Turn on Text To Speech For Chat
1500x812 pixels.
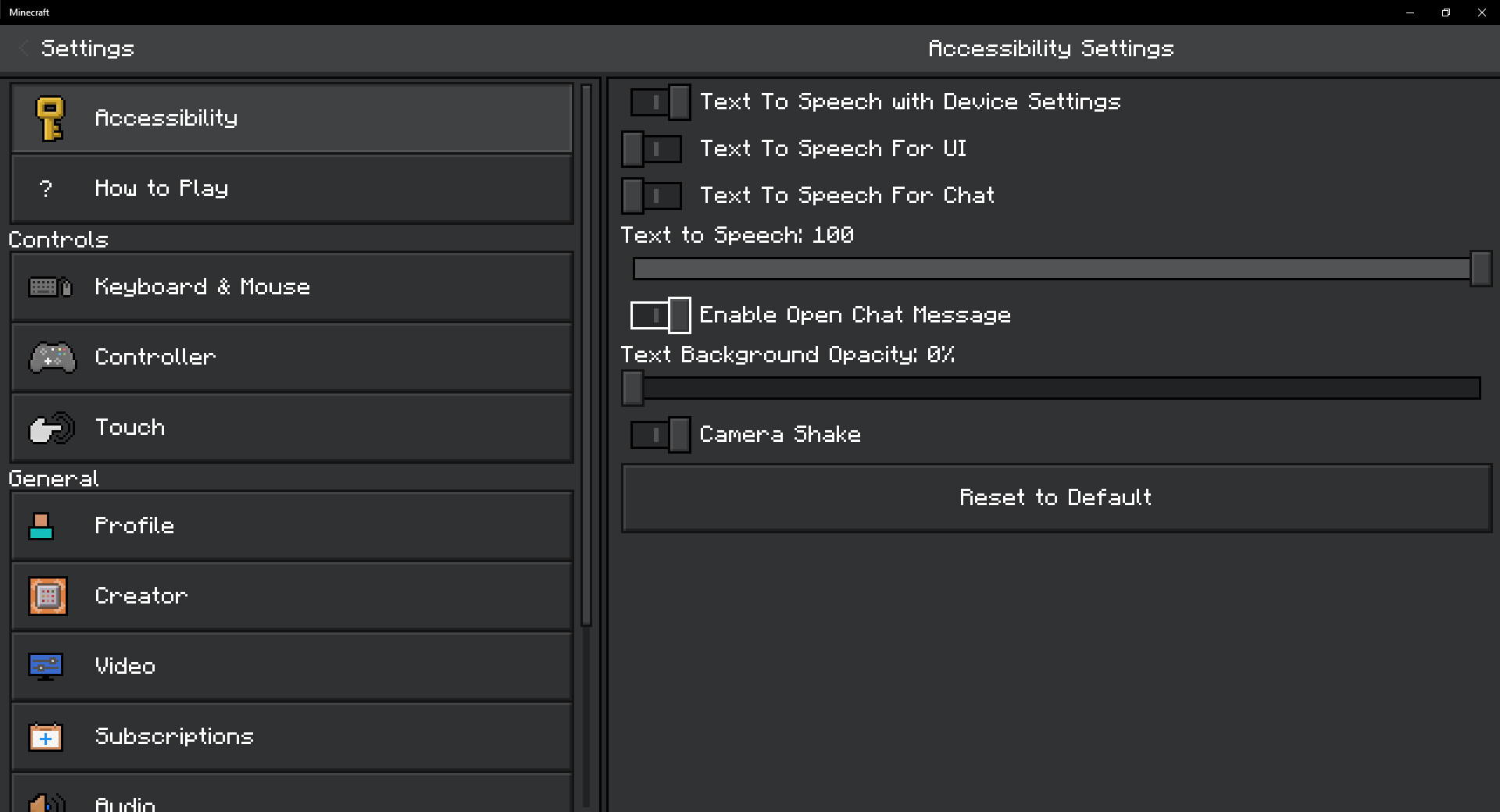click(652, 196)
